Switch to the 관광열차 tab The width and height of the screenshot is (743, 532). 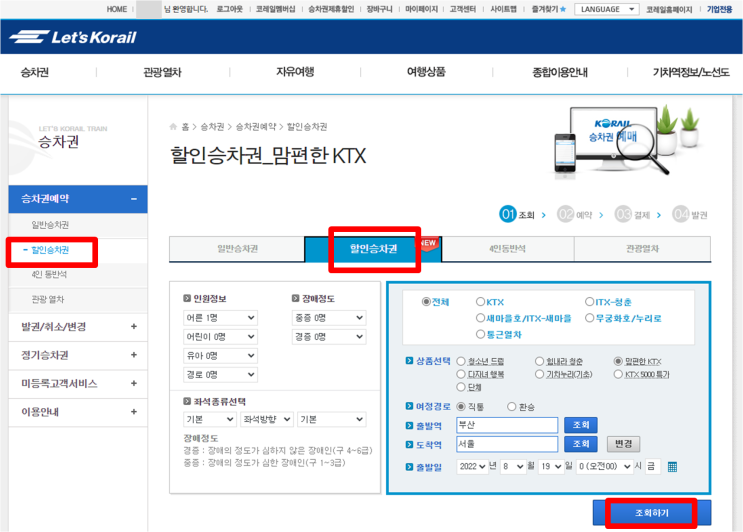click(643, 249)
